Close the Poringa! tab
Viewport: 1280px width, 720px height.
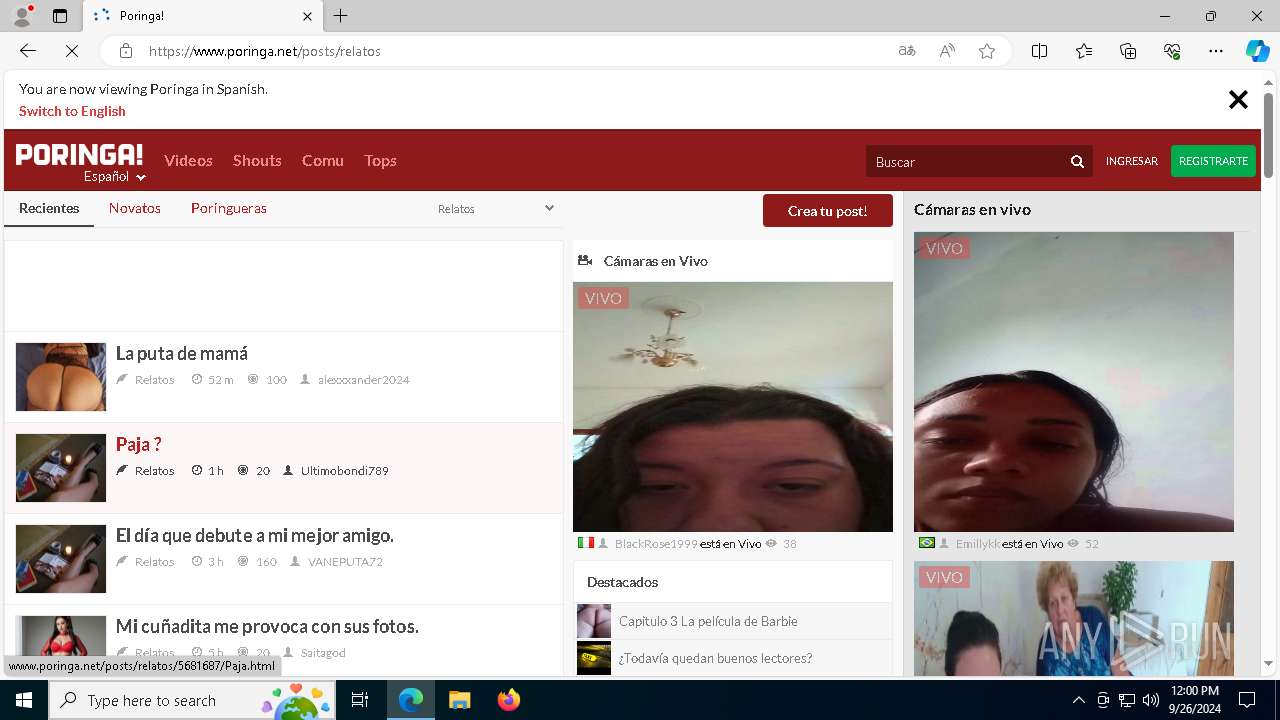308,16
